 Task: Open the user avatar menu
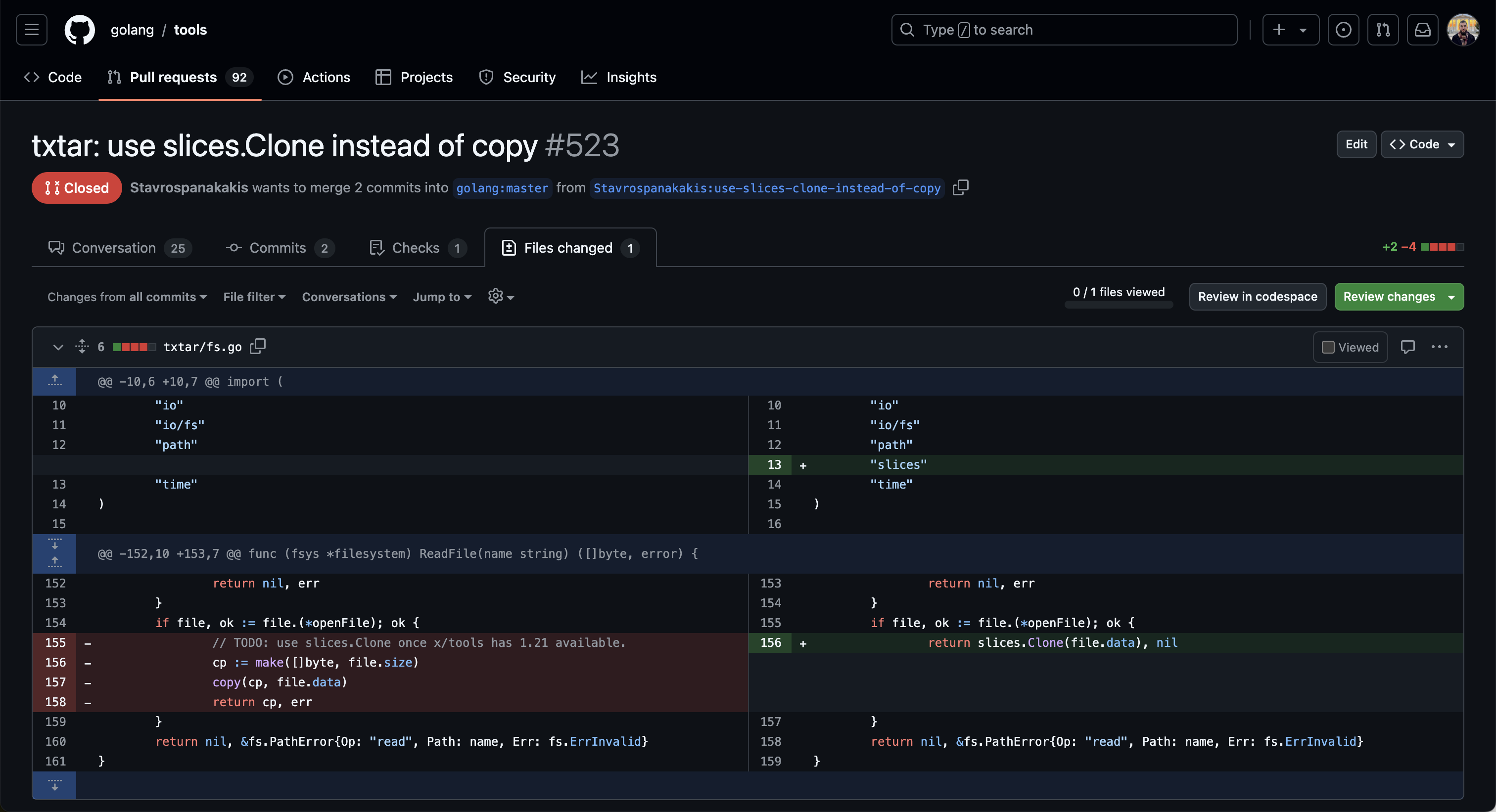(1463, 30)
